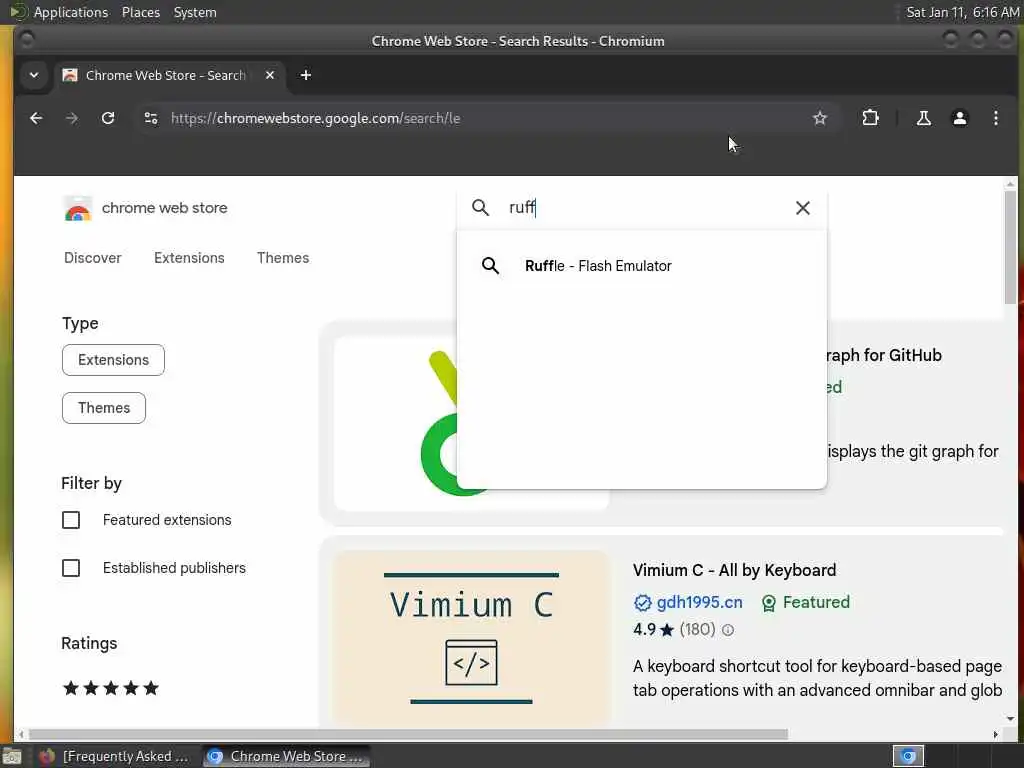The image size is (1024, 768).
Task: Click the Vimium C description text
Action: coord(817,678)
